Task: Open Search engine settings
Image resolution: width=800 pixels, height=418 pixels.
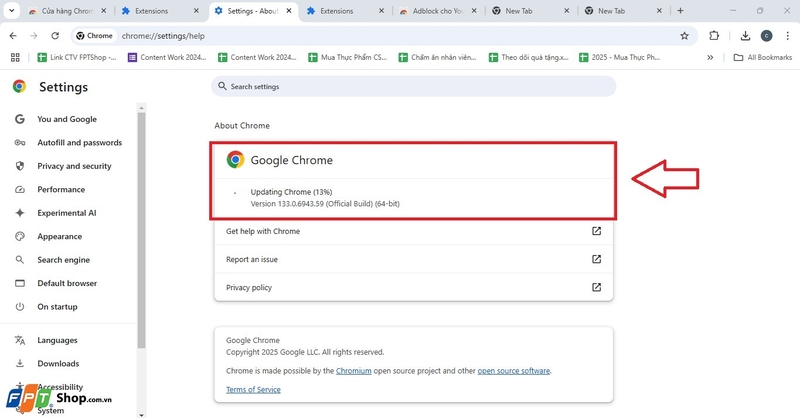Action: (x=63, y=260)
